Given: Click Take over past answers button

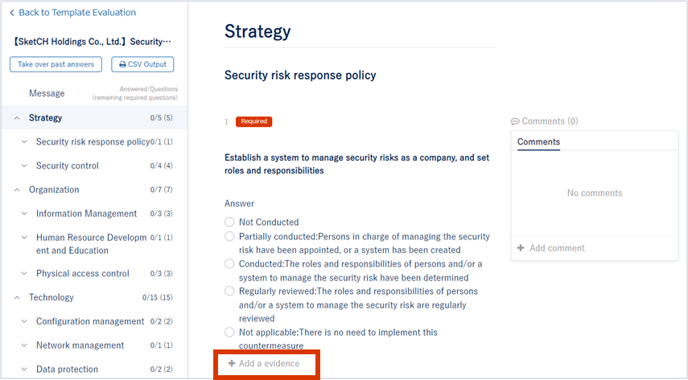Looking at the screenshot, I should 56,64.
